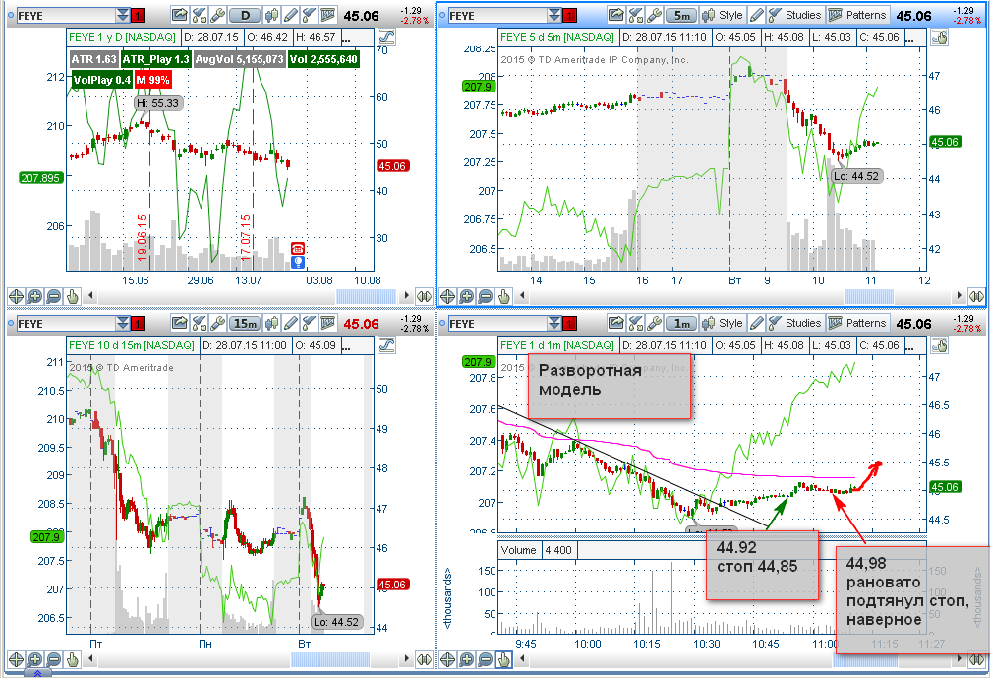Open wrench settings in the 1m chart toolbar

point(654,323)
